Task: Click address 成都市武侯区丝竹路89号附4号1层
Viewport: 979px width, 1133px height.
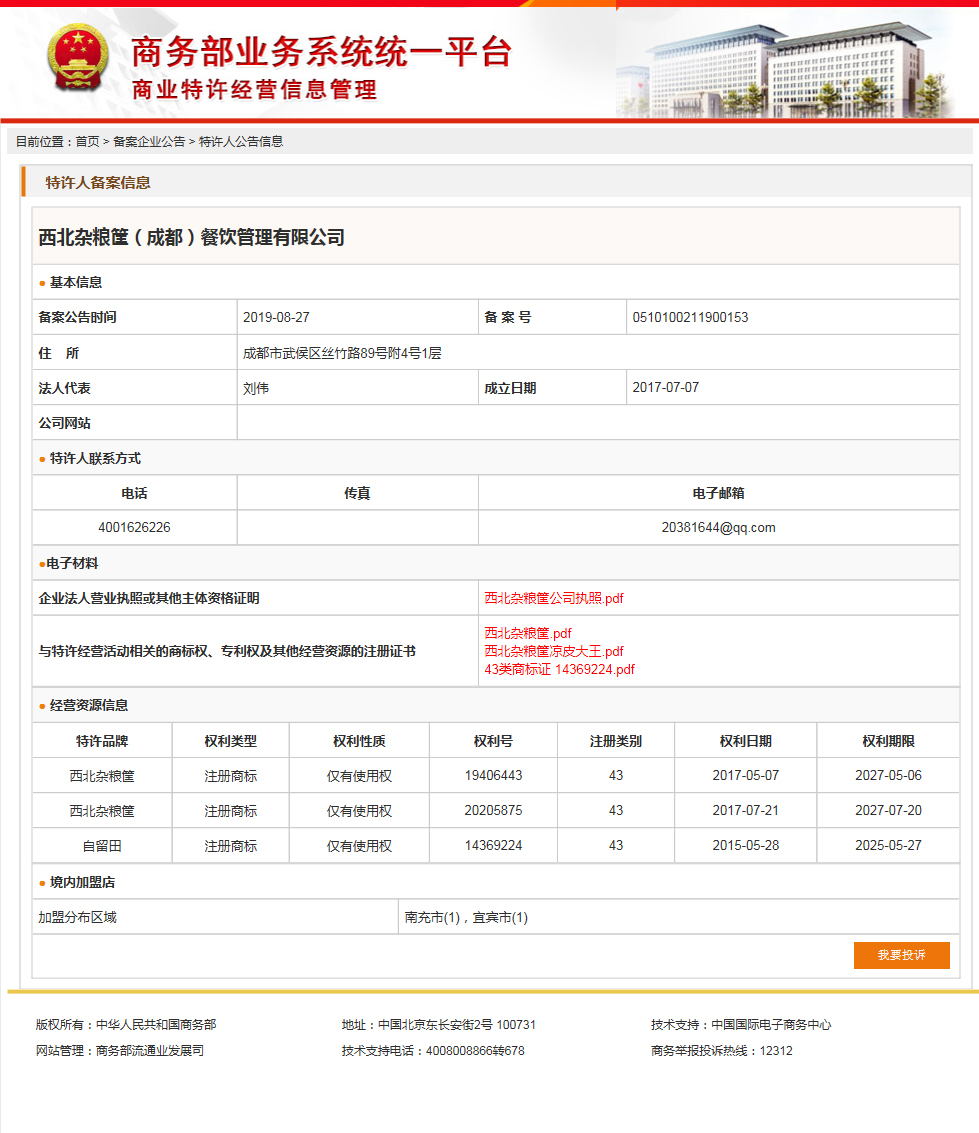Action: [x=342, y=353]
